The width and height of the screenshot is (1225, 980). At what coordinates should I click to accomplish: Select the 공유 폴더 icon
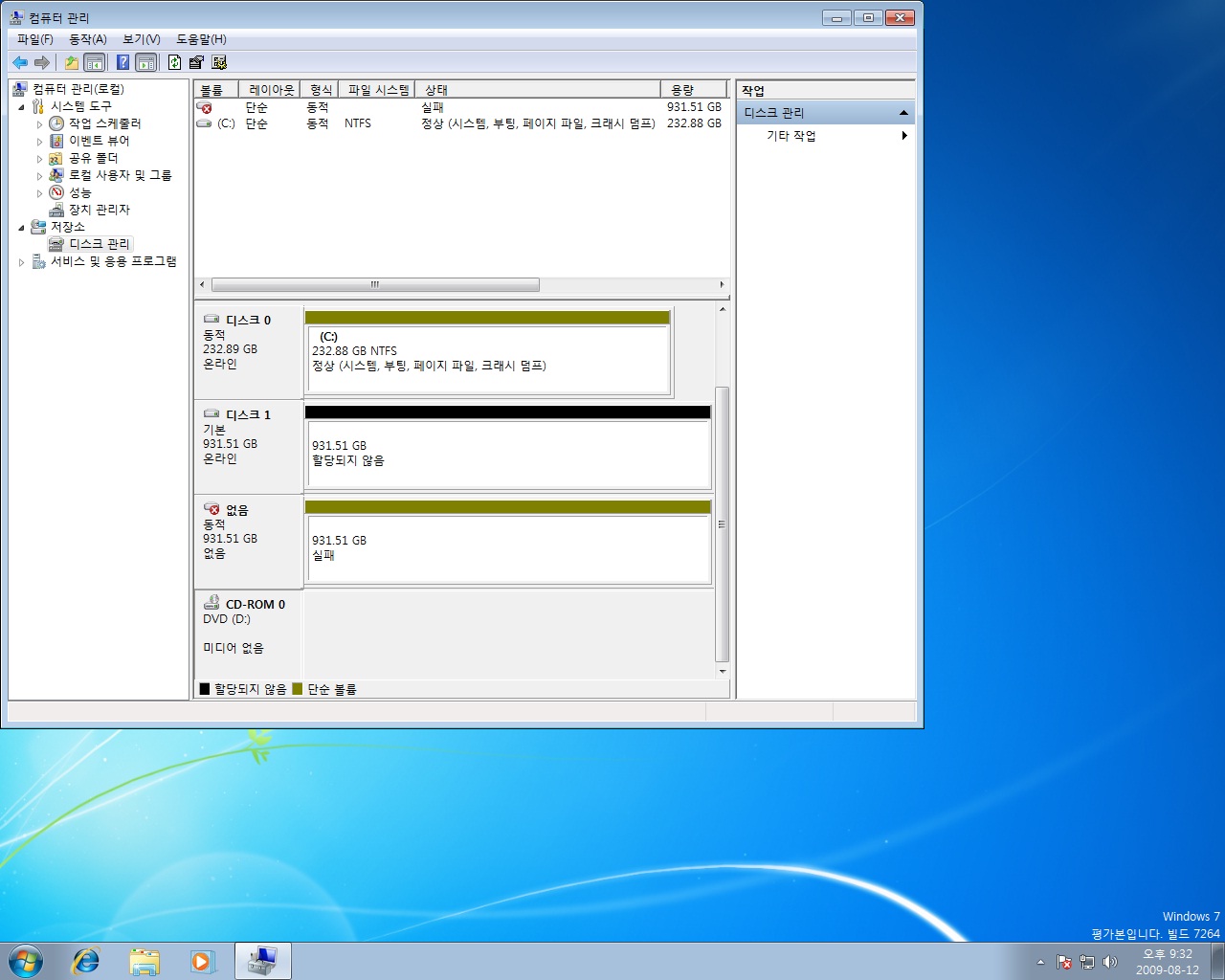coord(56,158)
